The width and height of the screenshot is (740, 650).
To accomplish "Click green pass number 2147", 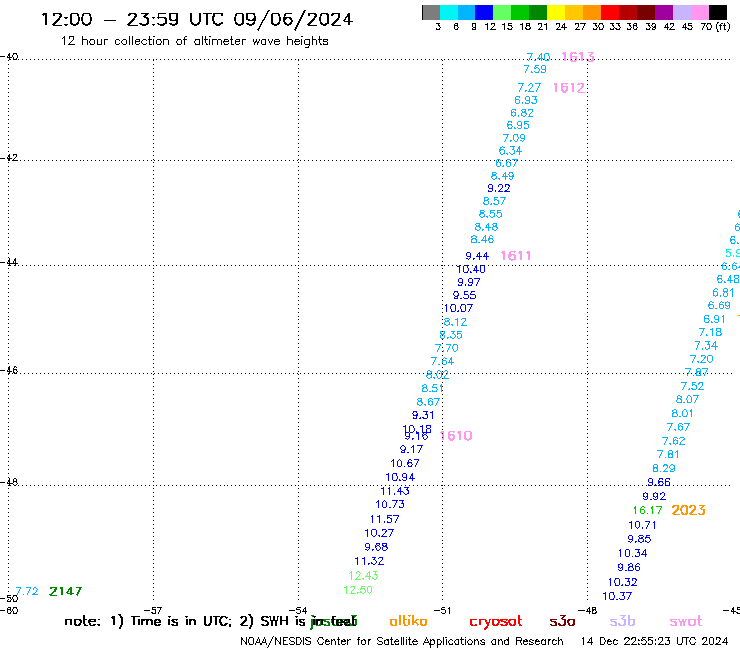I will pos(66,591).
